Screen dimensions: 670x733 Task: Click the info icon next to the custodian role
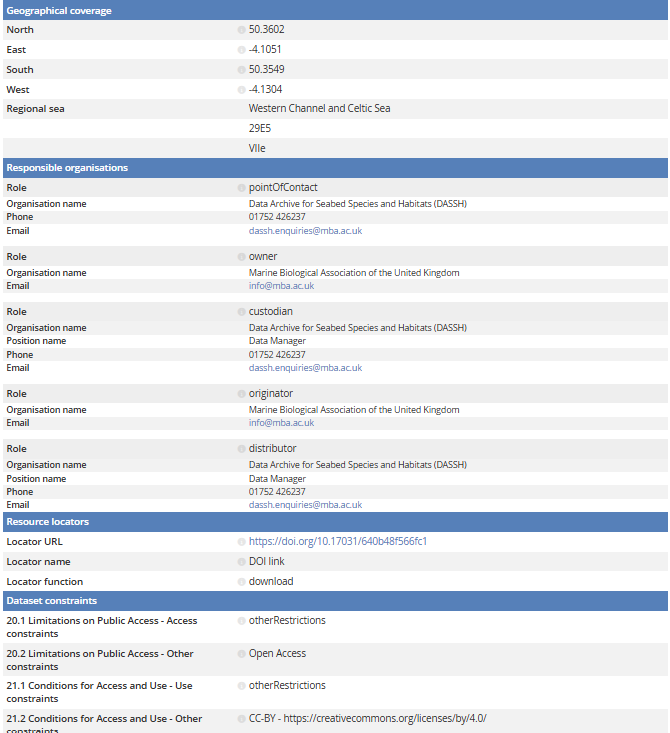[x=242, y=312]
